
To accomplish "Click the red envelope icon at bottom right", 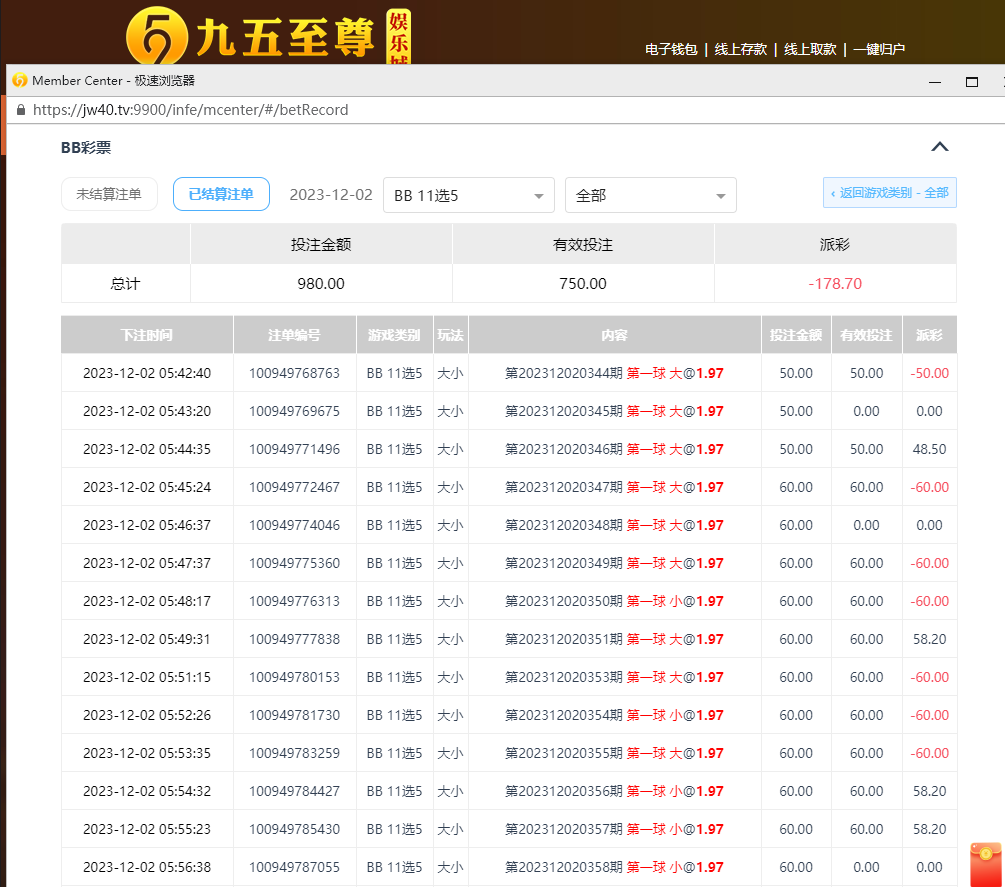I will [985, 864].
